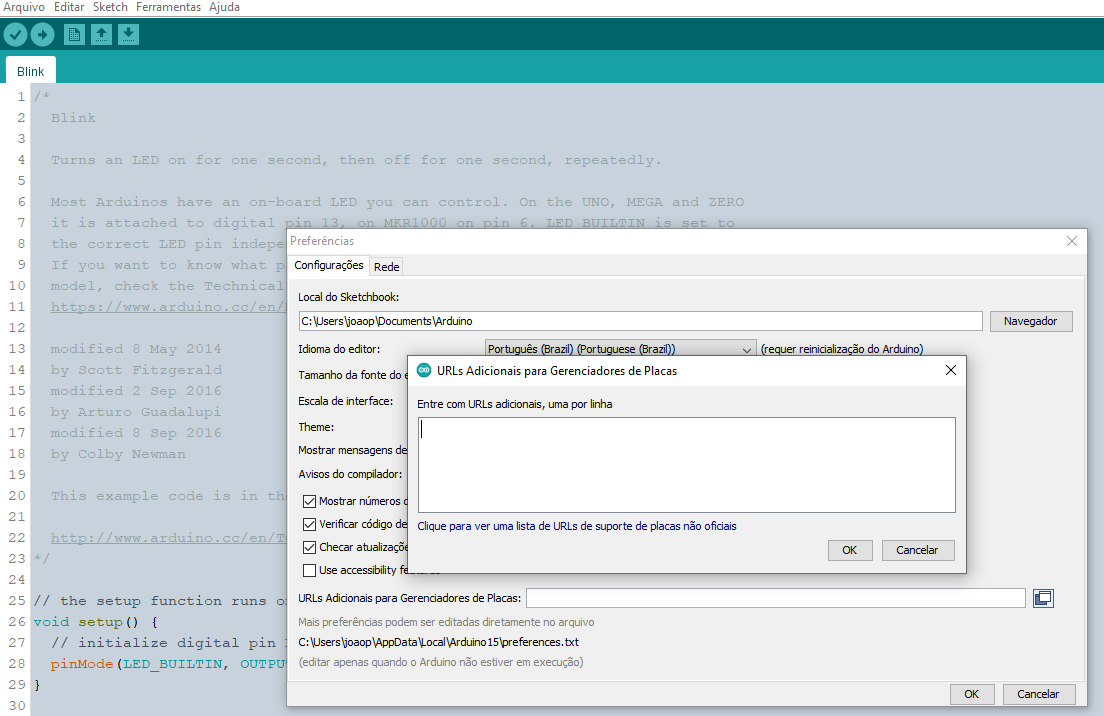Click OK at bottom of Preferências window
The width and height of the screenshot is (1104, 716).
point(972,694)
